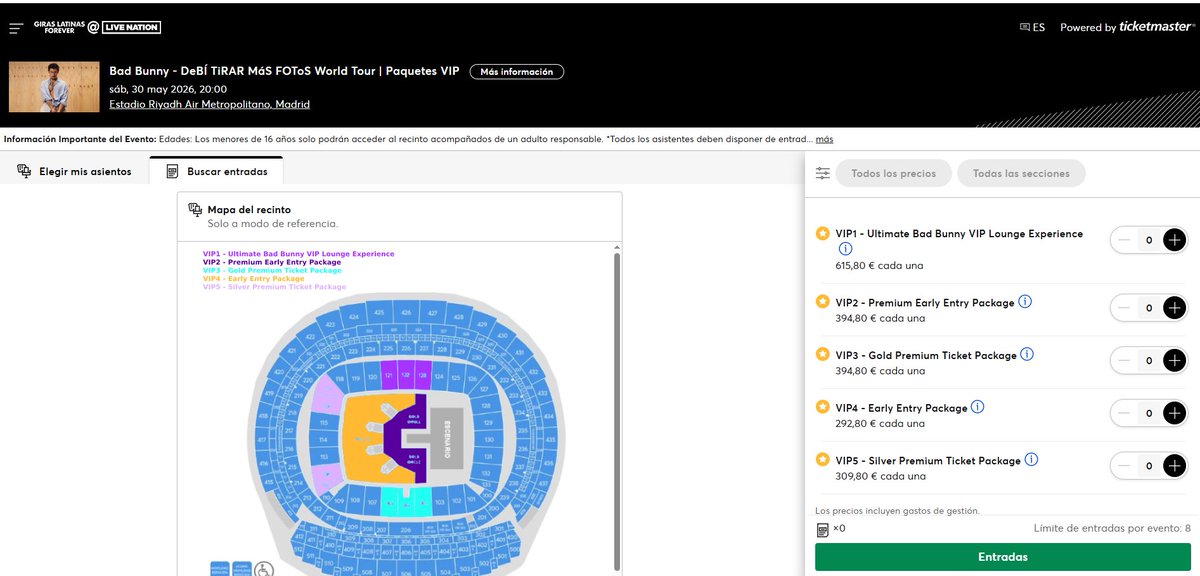This screenshot has height=576, width=1200.
Task: Decrease VIP4 Early Entry quantity with minus
Action: (x=1125, y=413)
